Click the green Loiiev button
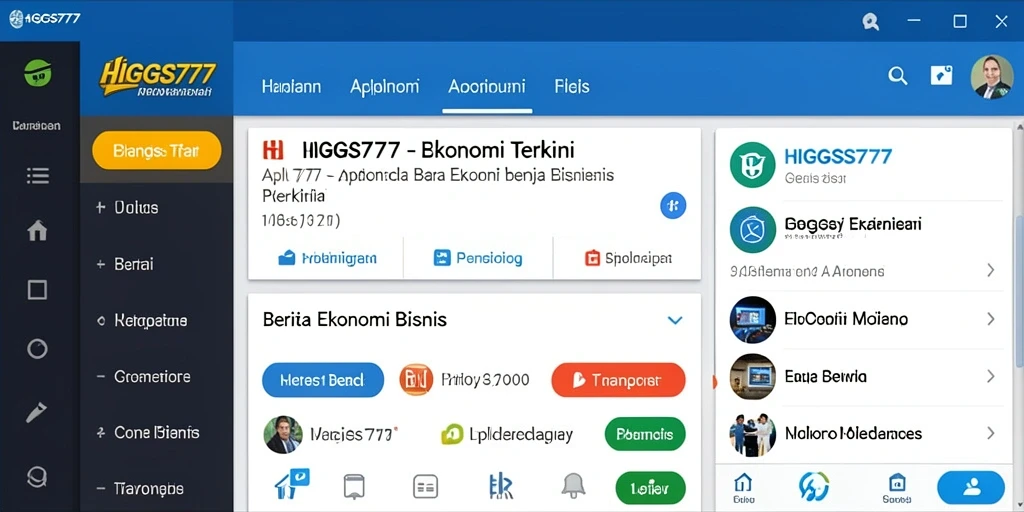 [650, 488]
